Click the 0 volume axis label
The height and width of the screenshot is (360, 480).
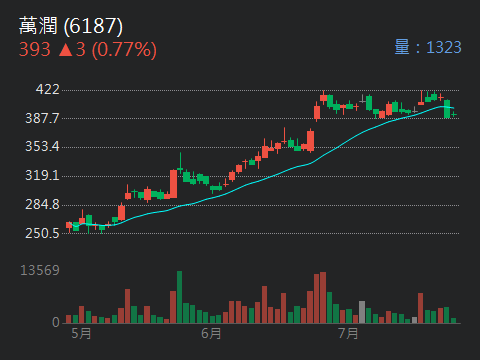tap(56, 322)
